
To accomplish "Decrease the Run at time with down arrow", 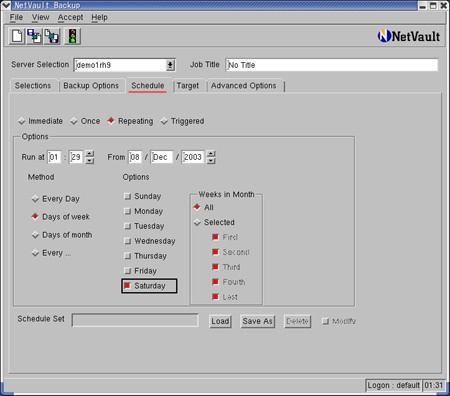I will point(90,160).
